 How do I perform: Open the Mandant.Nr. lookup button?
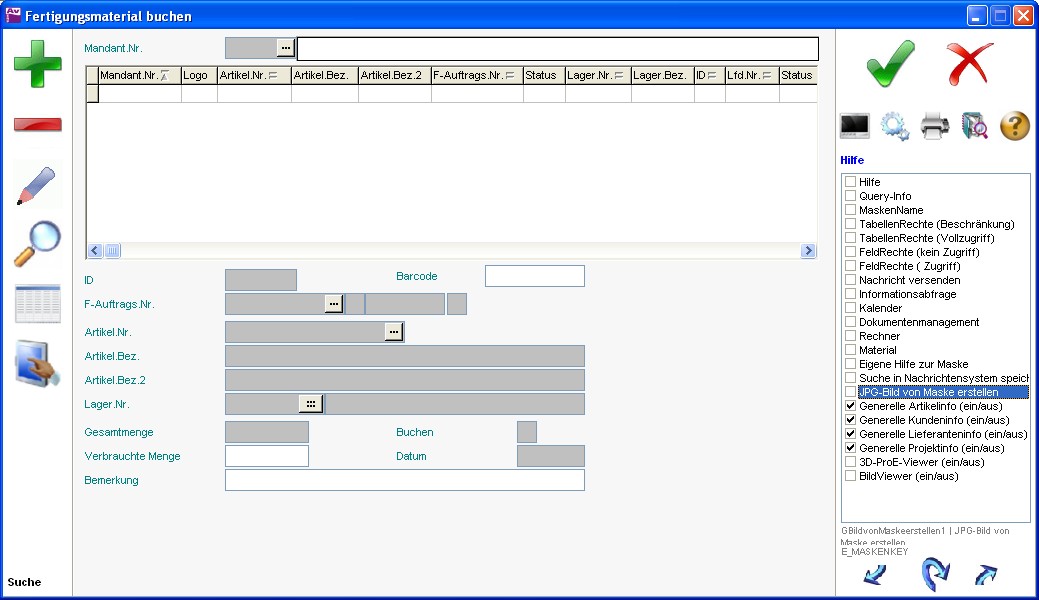[286, 47]
